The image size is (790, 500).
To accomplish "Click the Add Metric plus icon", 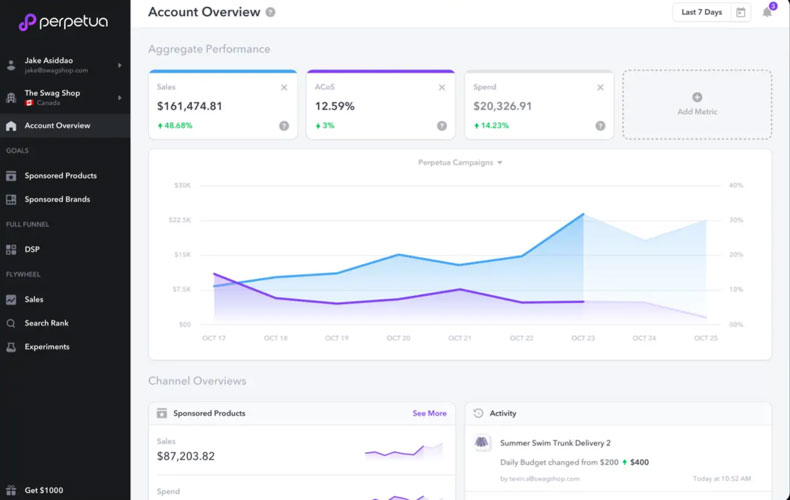I will [x=697, y=97].
